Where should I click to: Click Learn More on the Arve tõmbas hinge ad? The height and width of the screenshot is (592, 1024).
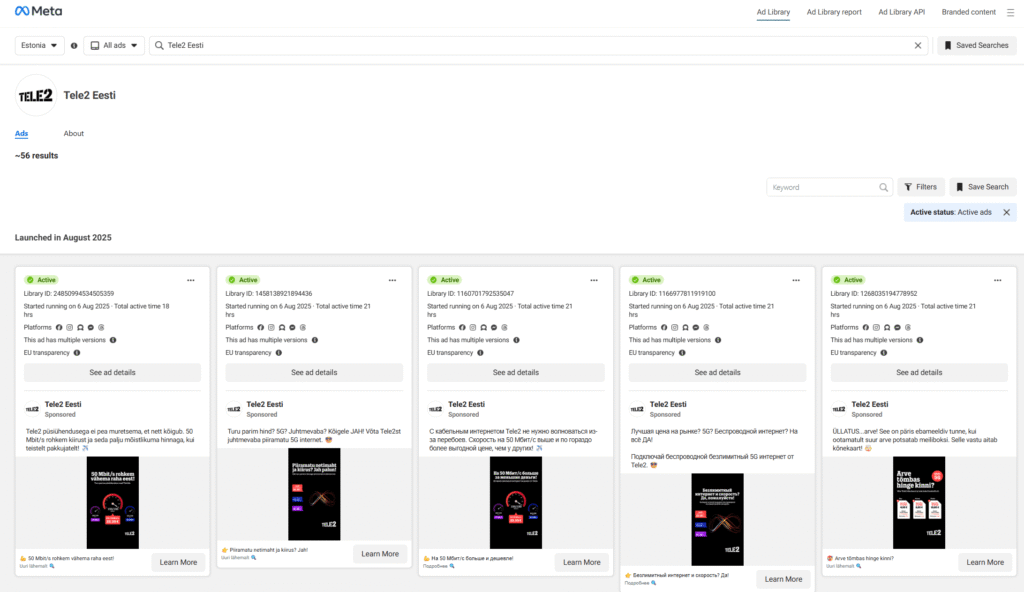tap(985, 562)
